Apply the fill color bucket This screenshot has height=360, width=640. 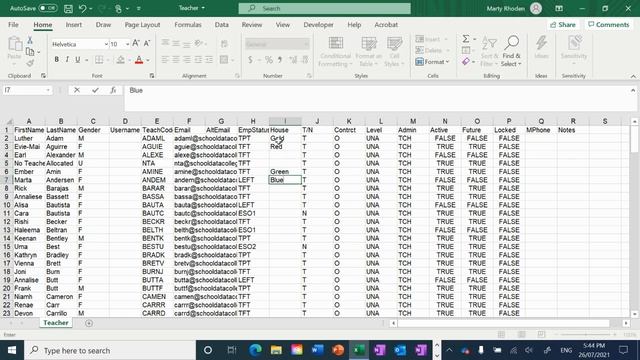[120, 60]
